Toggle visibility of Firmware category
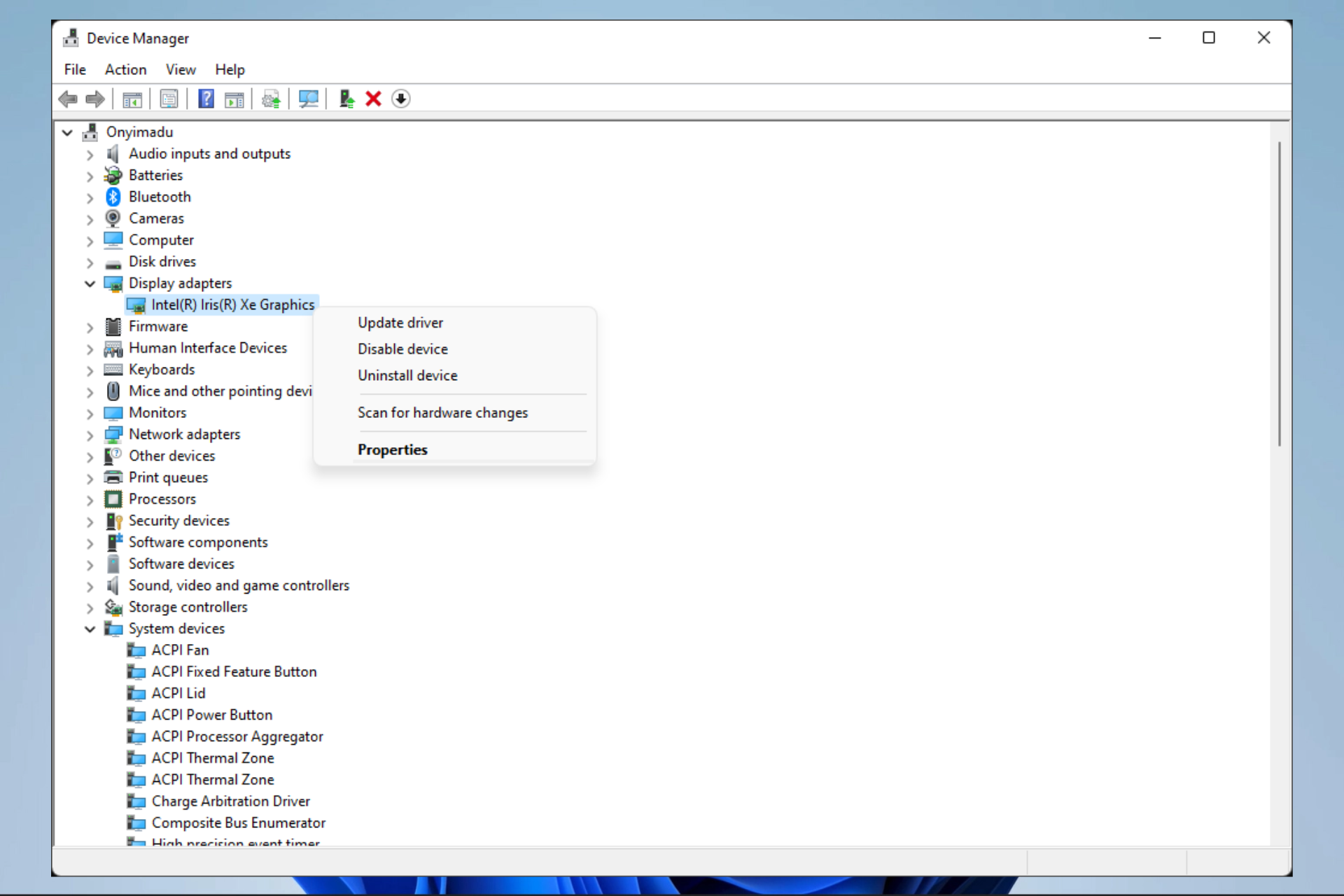 [x=89, y=326]
